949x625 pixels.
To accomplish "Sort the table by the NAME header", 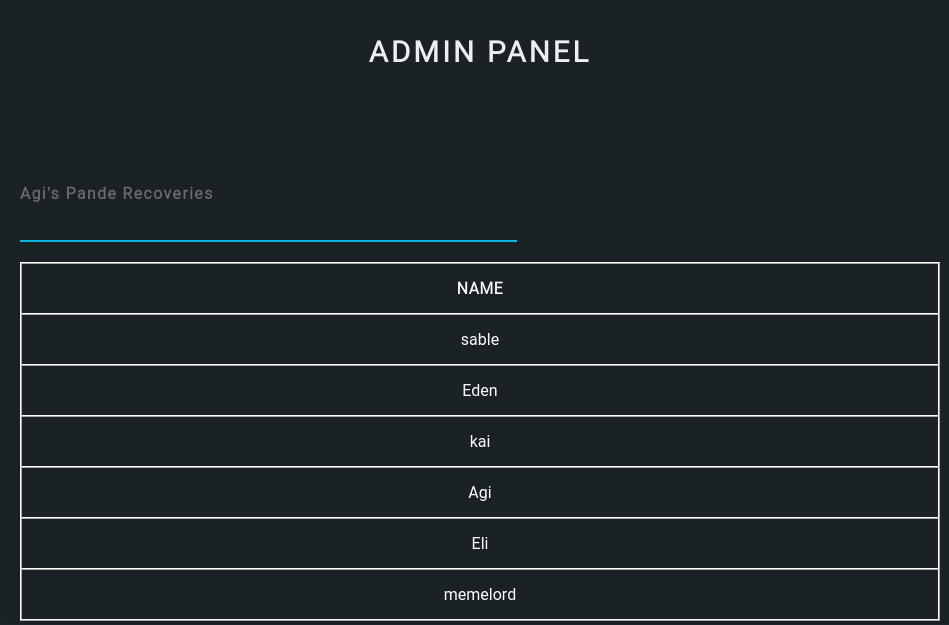I will coord(479,288).
